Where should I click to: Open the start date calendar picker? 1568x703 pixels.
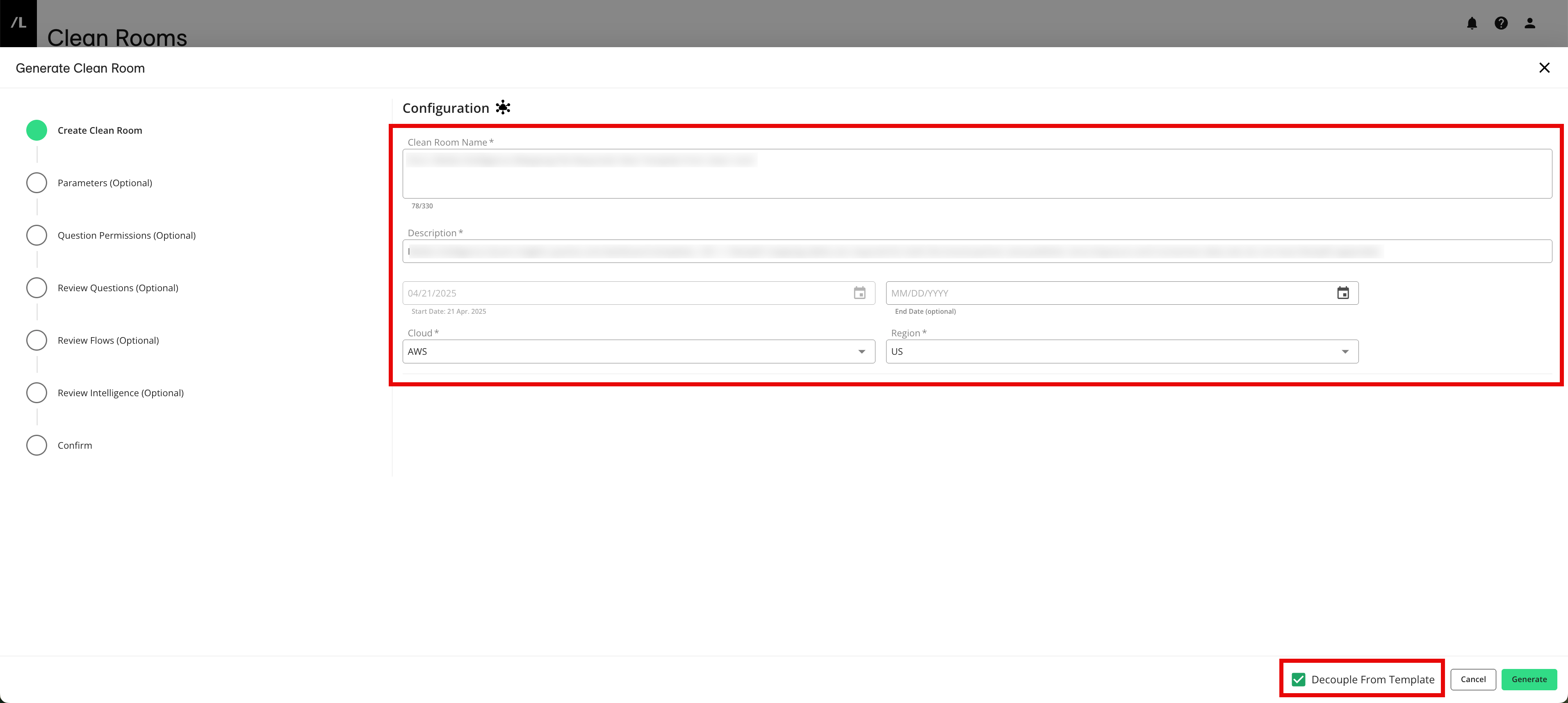tap(859, 293)
